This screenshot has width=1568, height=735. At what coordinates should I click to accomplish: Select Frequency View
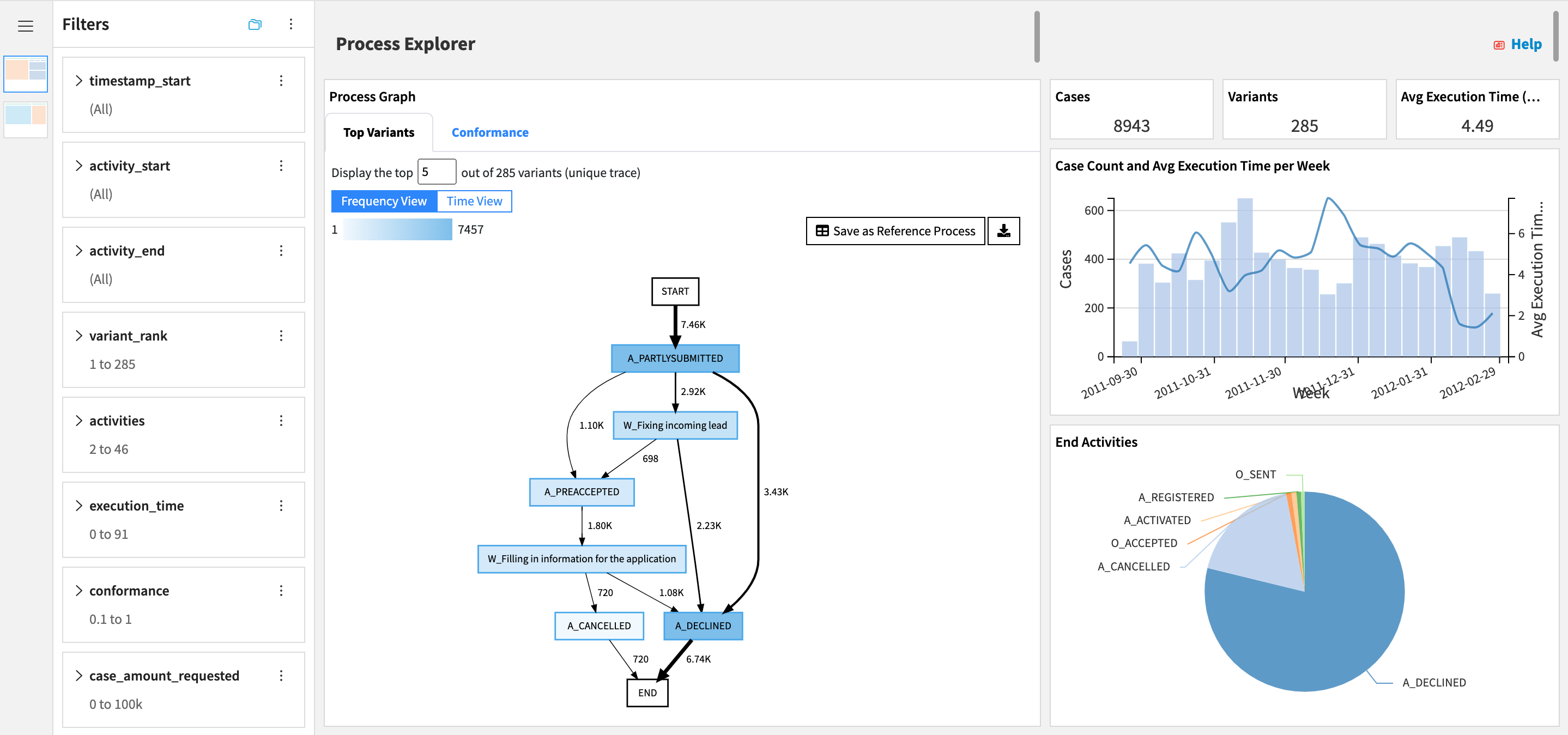384,201
